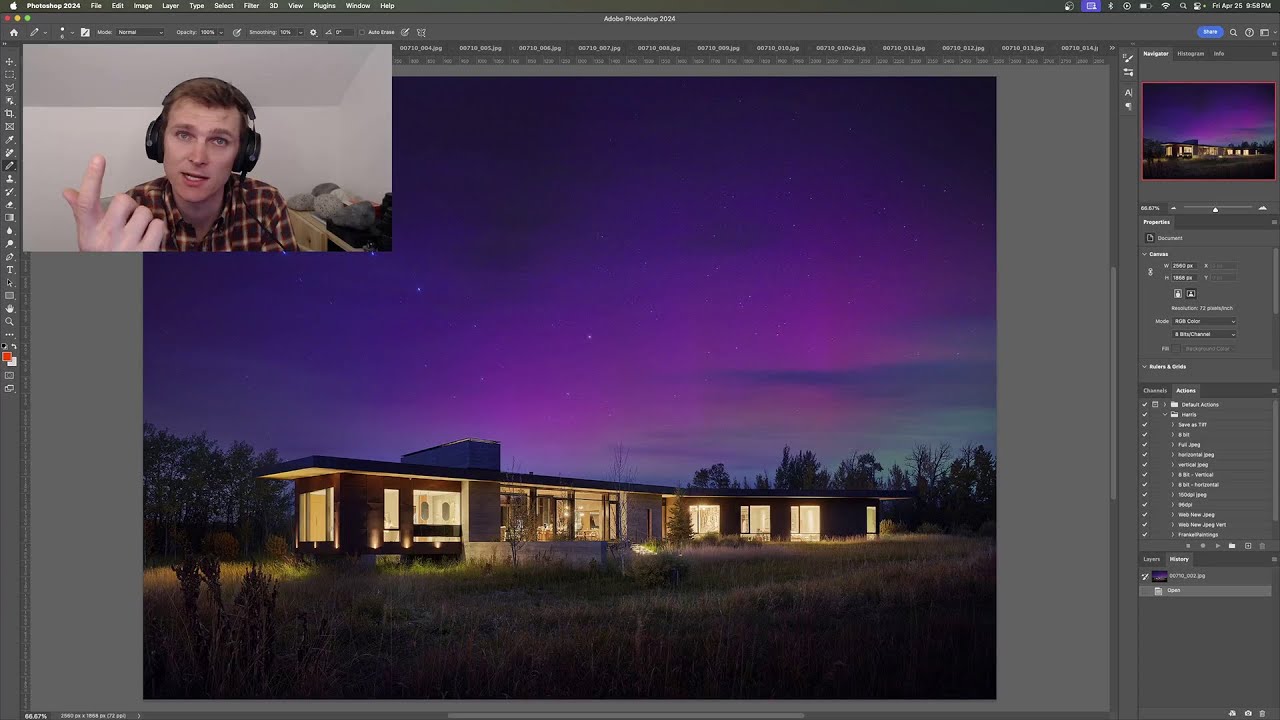
Task: Click the symmetry butterfly icon
Action: pyautogui.click(x=421, y=32)
